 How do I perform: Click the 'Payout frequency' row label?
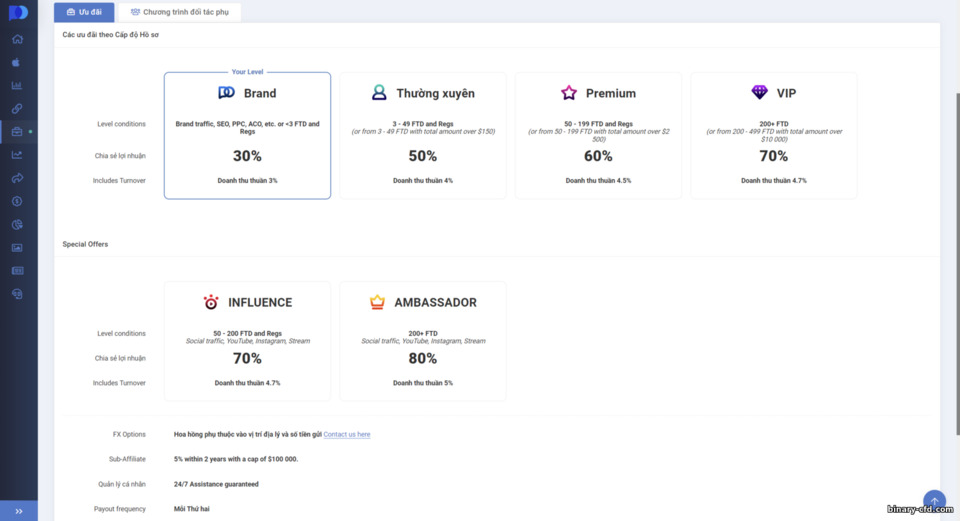pos(119,509)
